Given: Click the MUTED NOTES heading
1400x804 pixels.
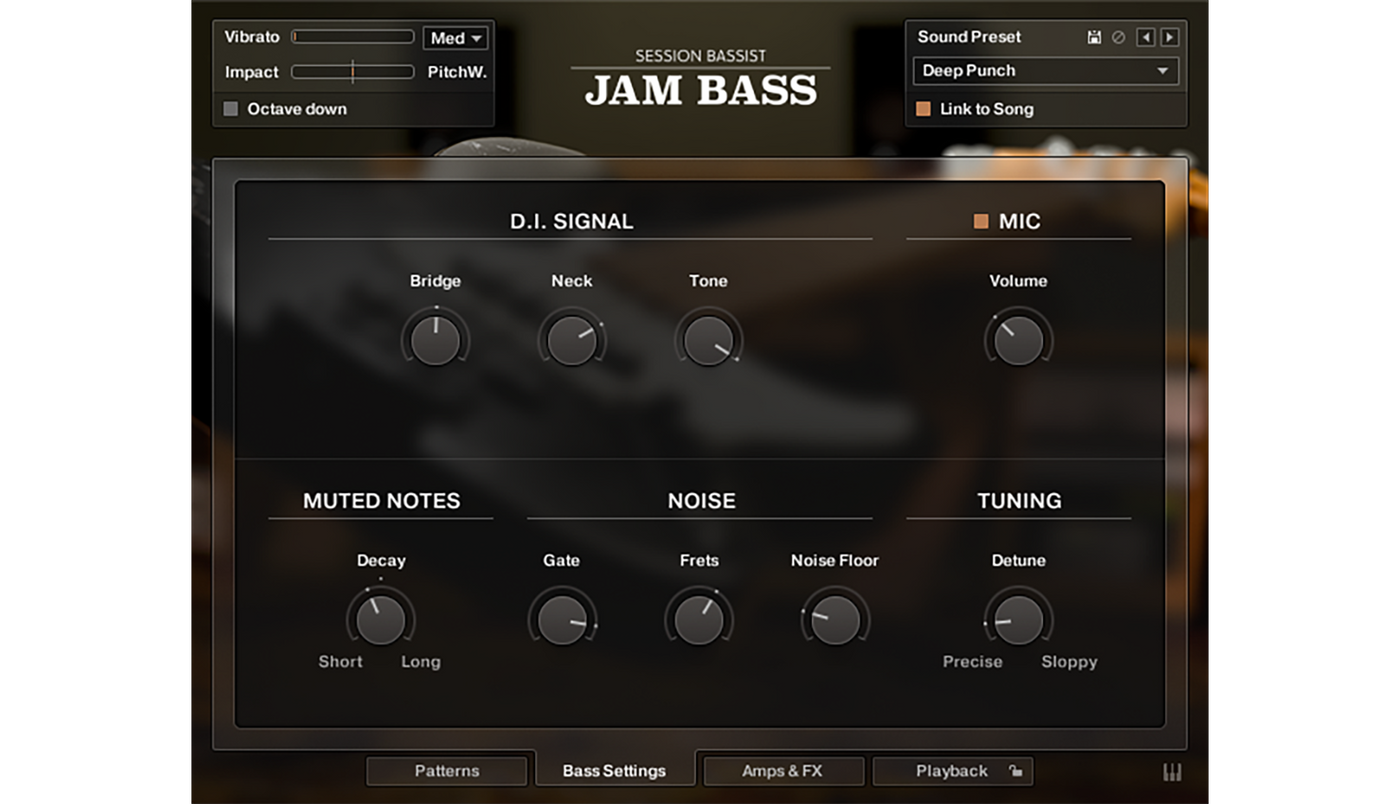Looking at the screenshot, I should 381,501.
